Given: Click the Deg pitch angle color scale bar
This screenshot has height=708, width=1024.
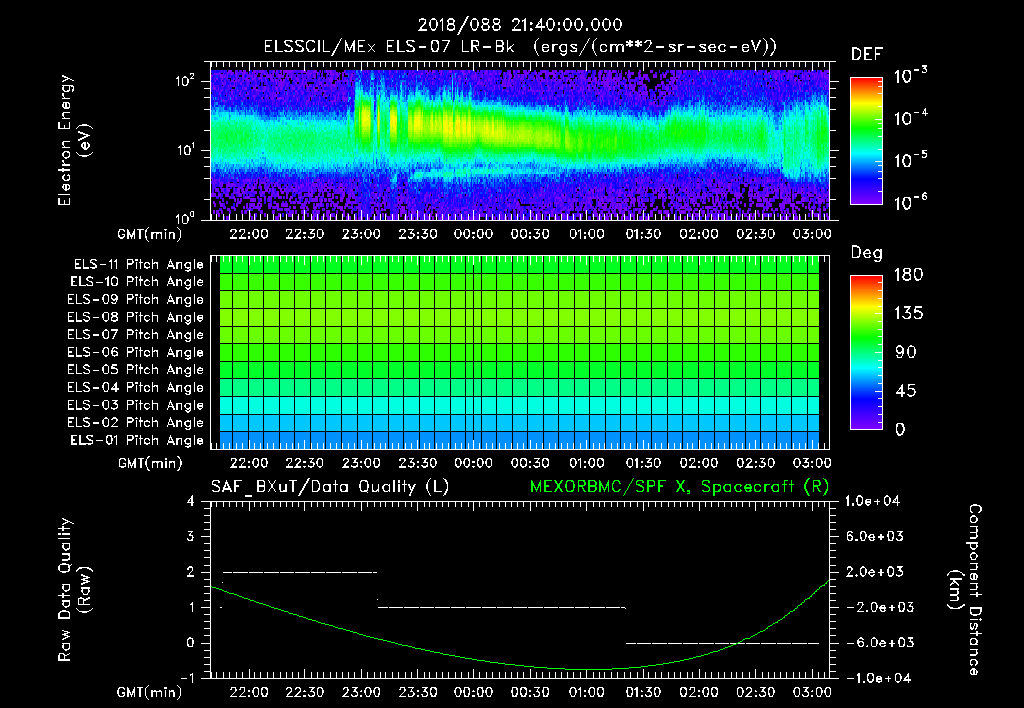Looking at the screenshot, I should point(866,353).
